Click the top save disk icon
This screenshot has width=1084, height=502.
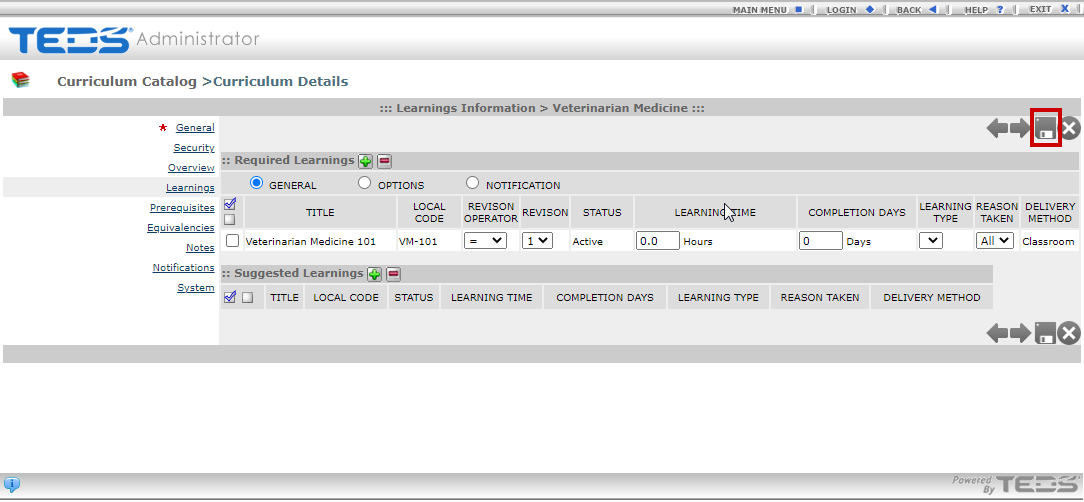click(x=1045, y=128)
